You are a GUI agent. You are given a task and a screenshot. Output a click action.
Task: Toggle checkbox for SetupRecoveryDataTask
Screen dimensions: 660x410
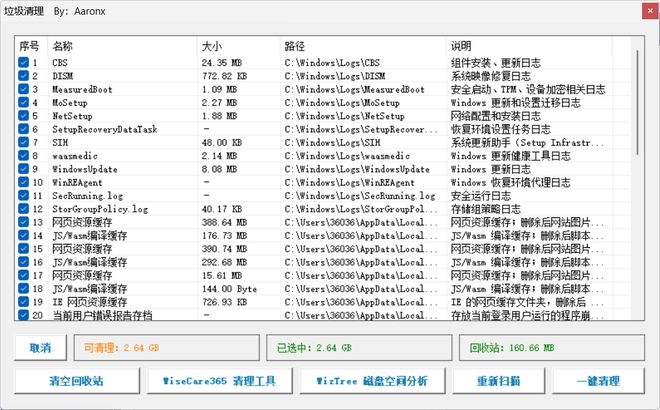tap(23, 129)
